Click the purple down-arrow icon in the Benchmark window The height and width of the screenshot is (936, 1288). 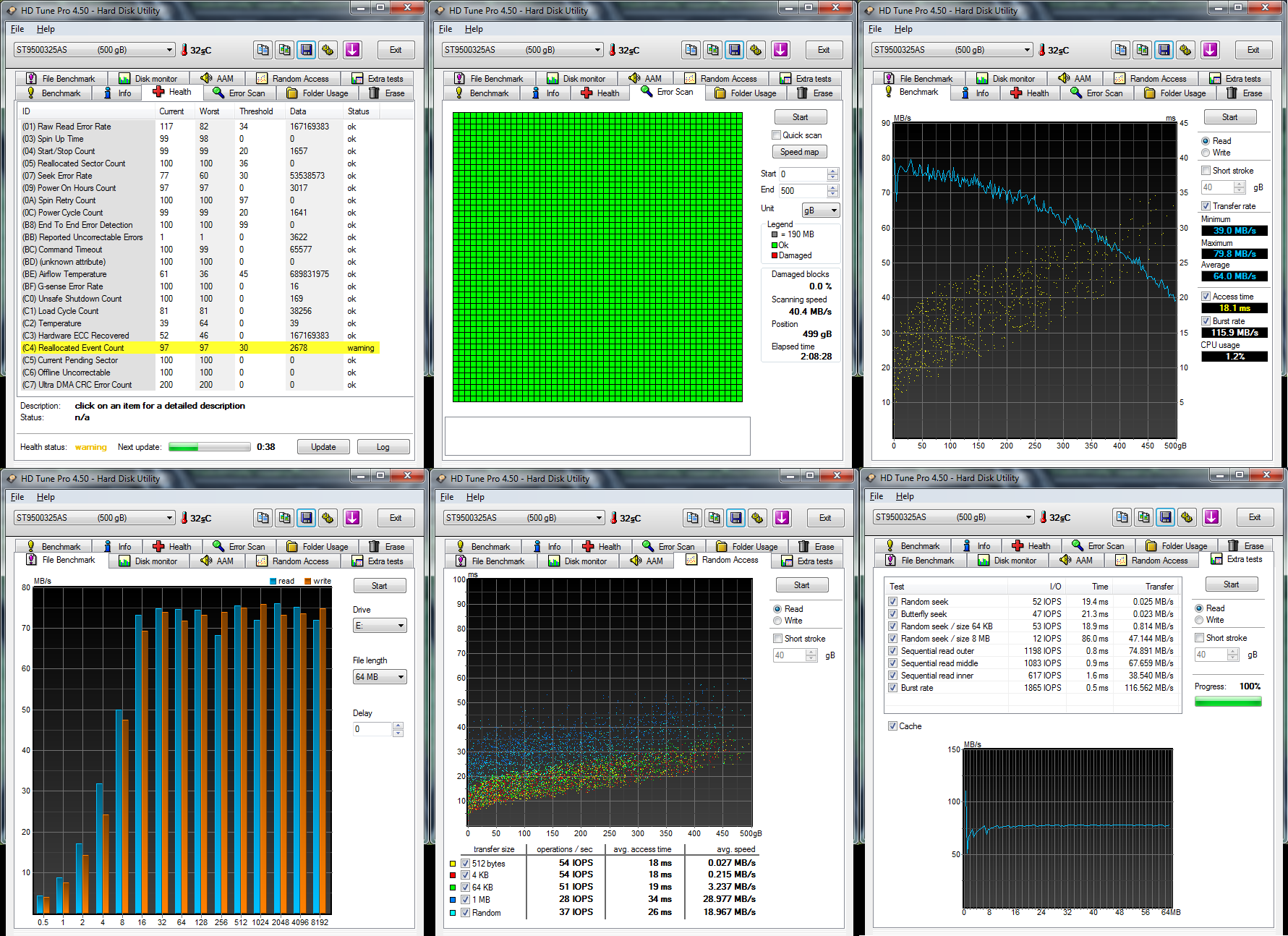point(1210,50)
